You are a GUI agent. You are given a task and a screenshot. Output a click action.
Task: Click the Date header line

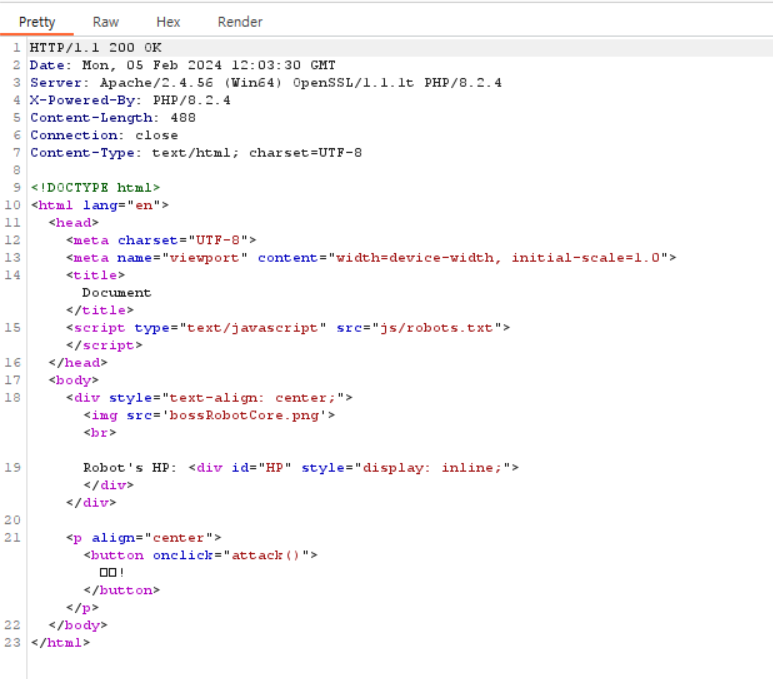tap(182, 65)
